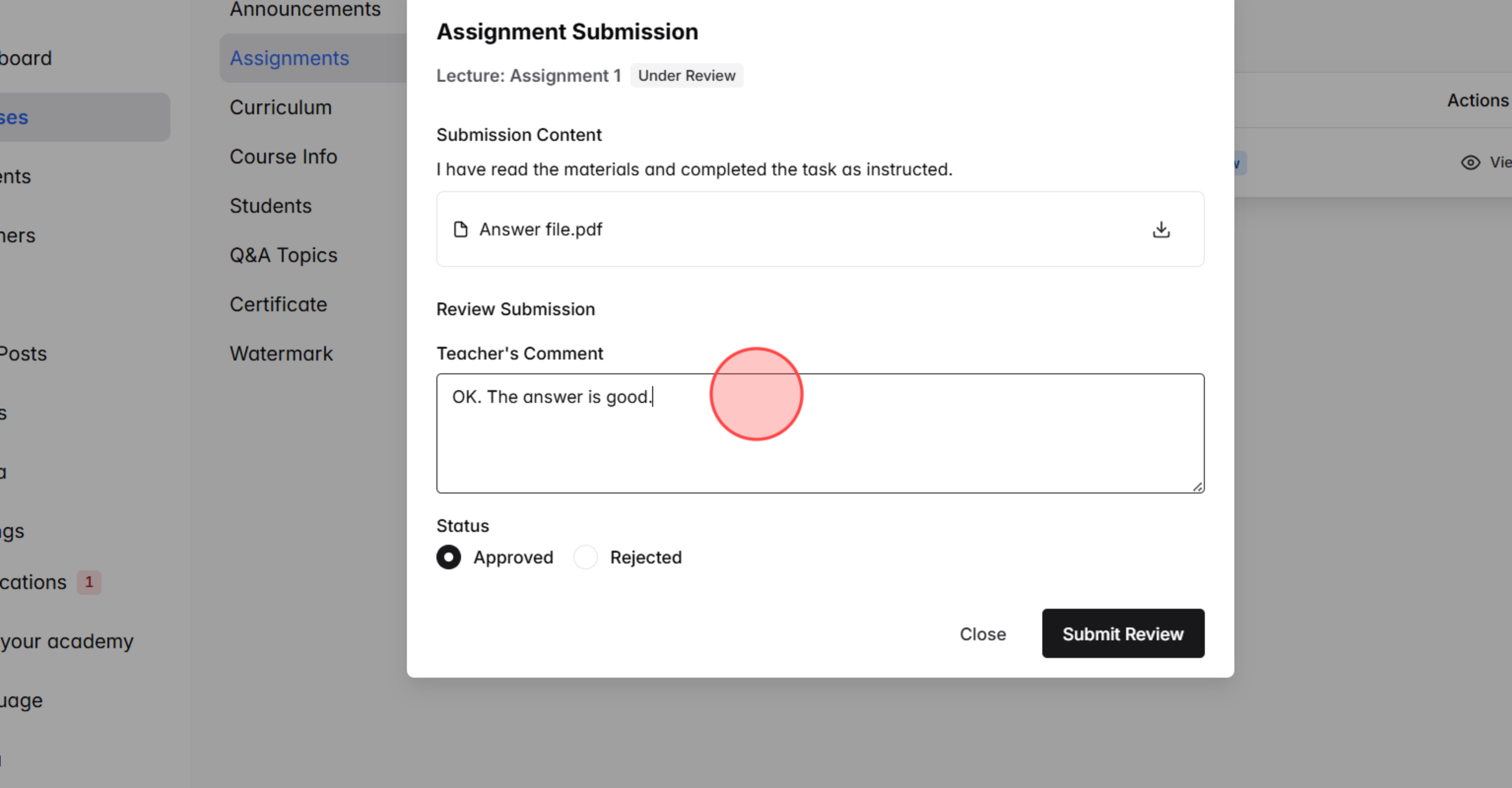Screen dimensions: 1512x788
Task: Select the Approved status radio button
Action: [448, 557]
